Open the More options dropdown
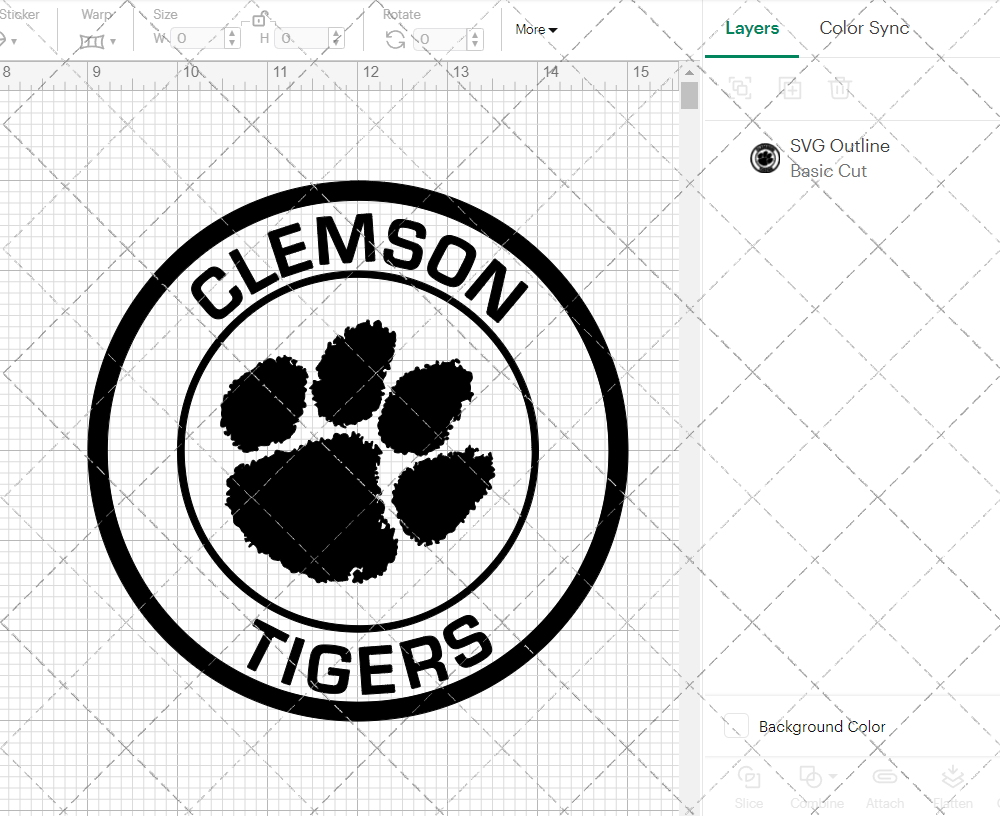 coord(536,30)
